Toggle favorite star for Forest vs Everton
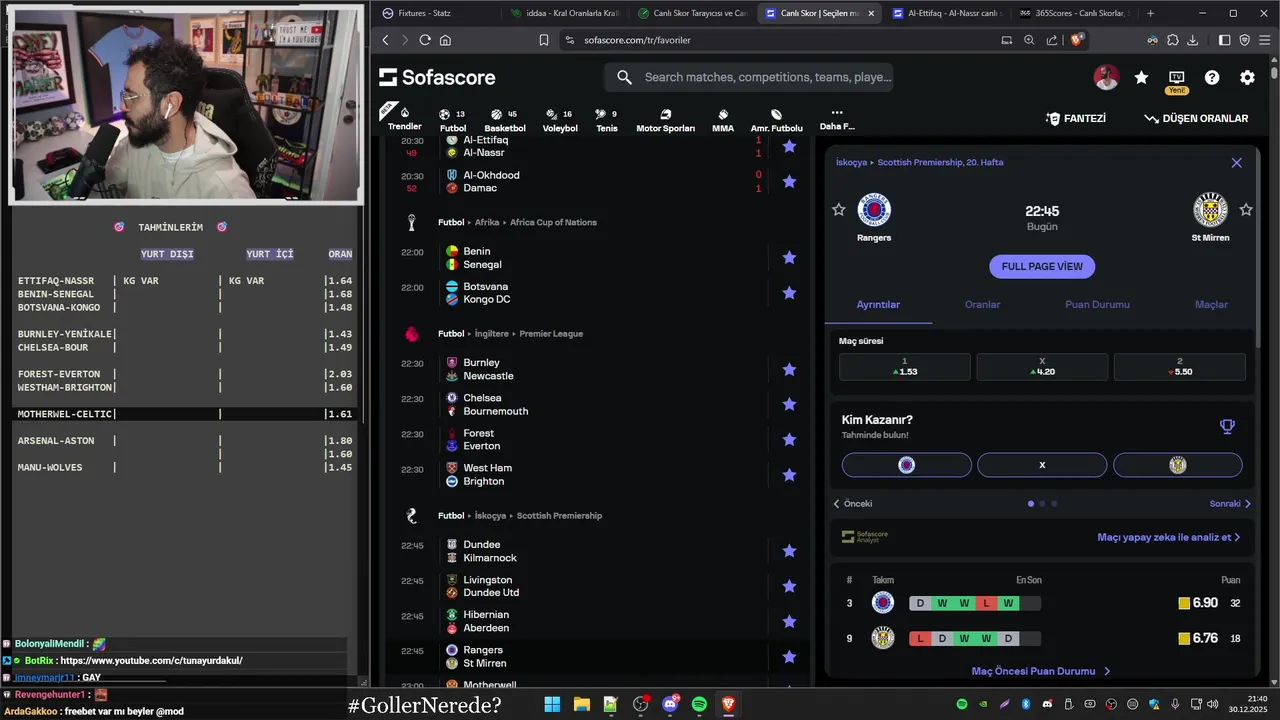Image resolution: width=1280 pixels, height=720 pixels. pyautogui.click(x=789, y=439)
